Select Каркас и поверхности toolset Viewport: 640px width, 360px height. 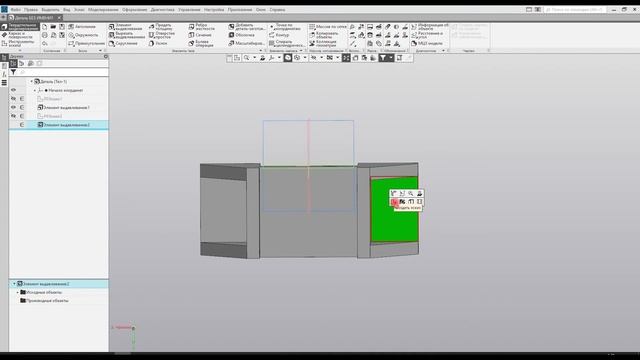point(20,35)
